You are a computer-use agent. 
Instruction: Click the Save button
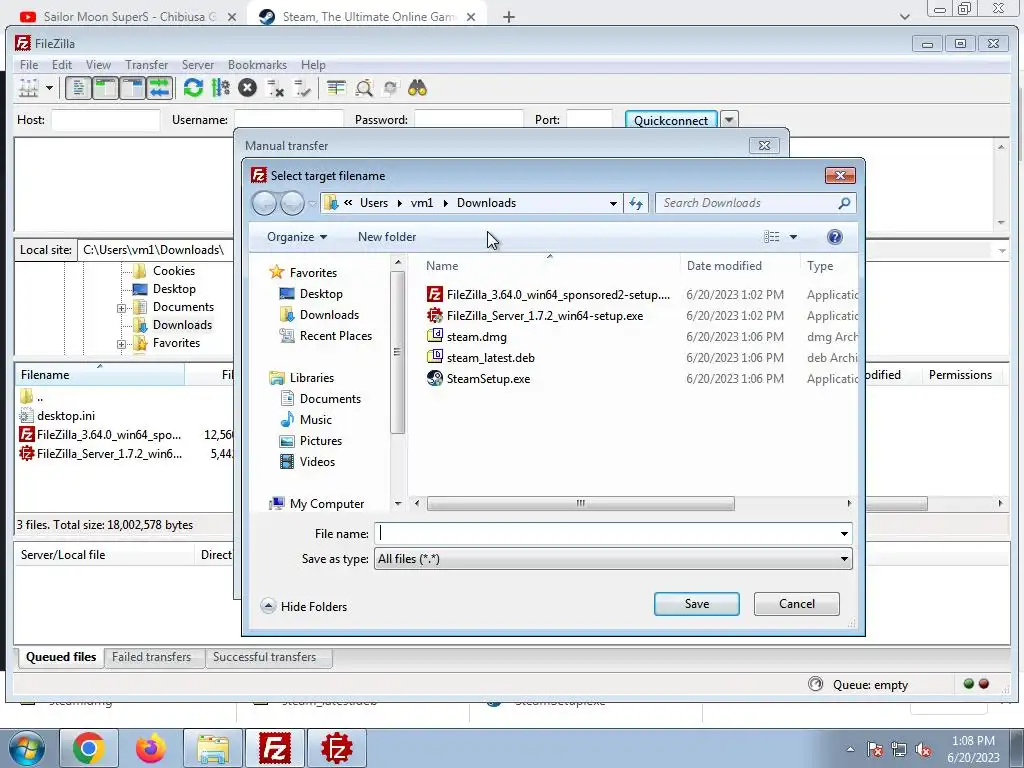696,604
